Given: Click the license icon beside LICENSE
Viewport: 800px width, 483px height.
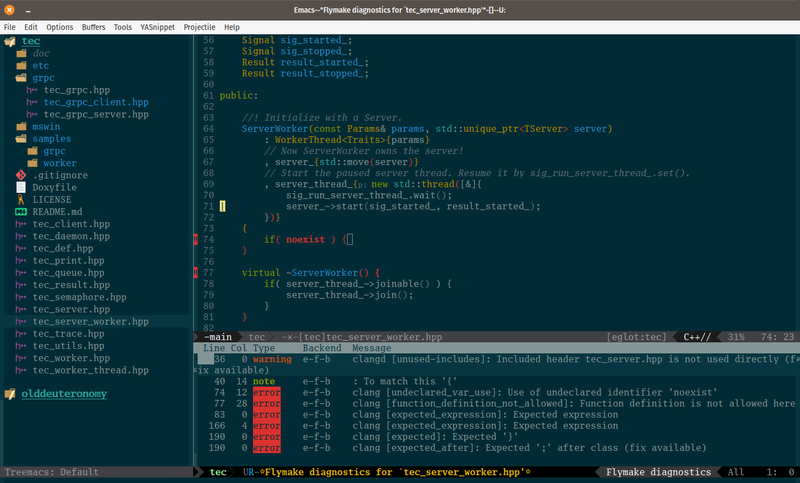Looking at the screenshot, I should [21, 199].
